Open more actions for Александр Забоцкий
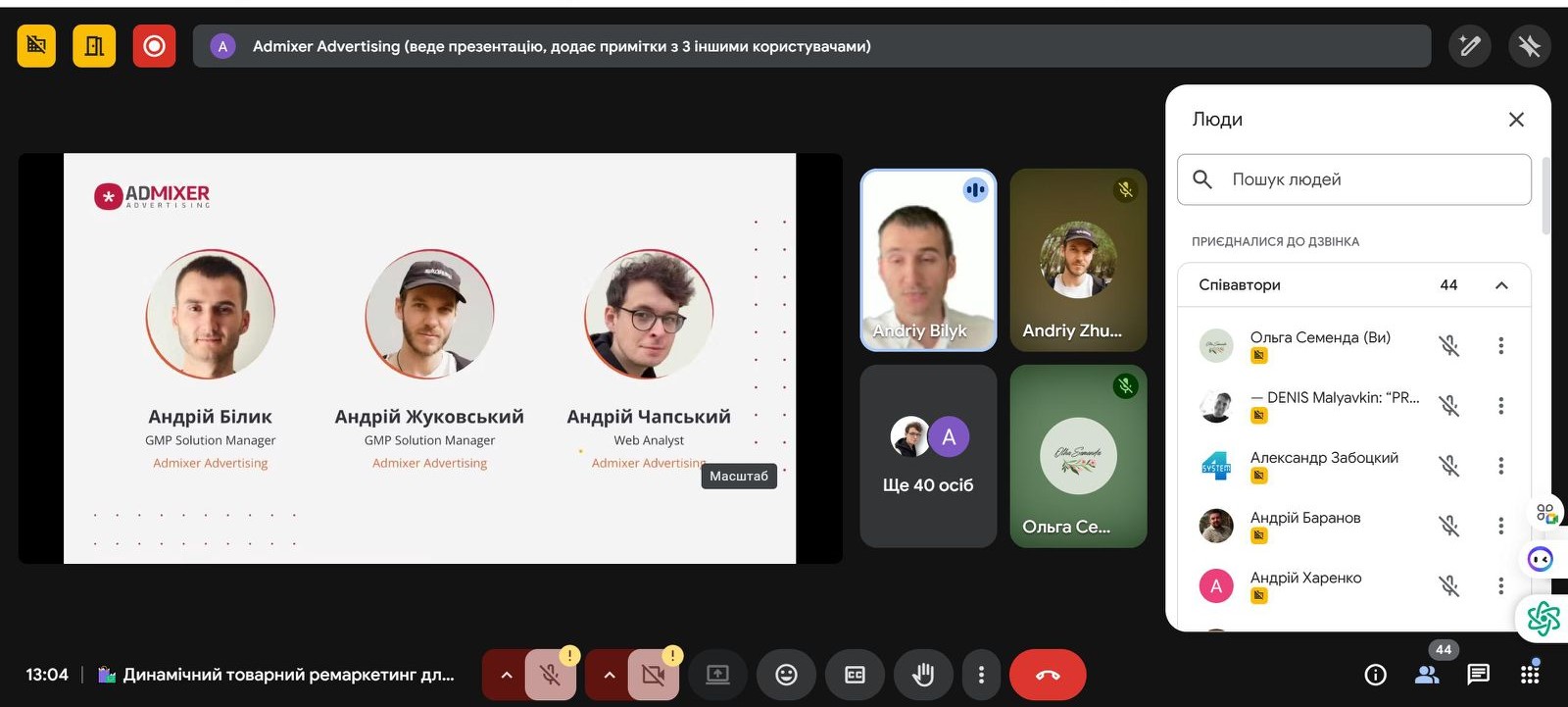1568x707 pixels. [x=1500, y=466]
